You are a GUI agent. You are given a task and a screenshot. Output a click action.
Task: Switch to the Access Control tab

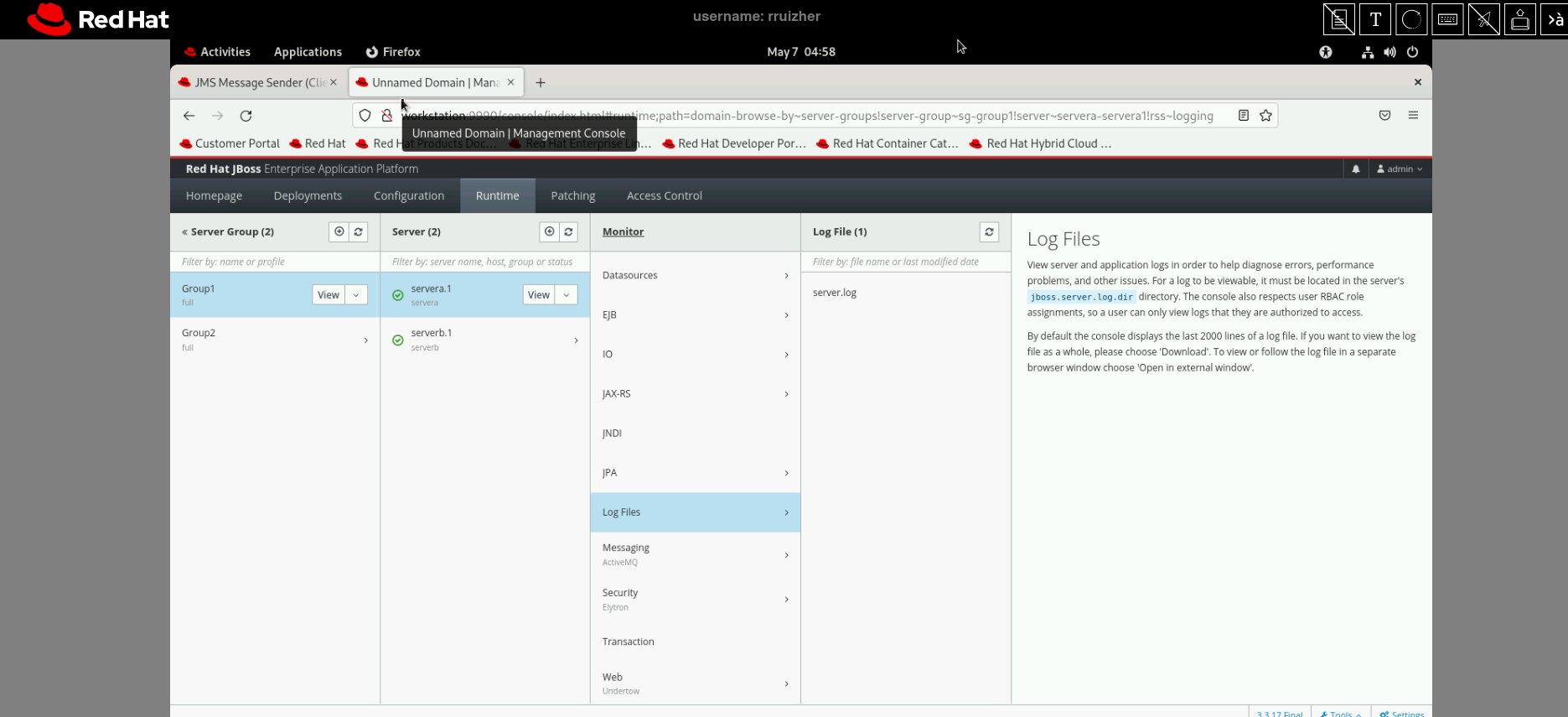tap(665, 195)
